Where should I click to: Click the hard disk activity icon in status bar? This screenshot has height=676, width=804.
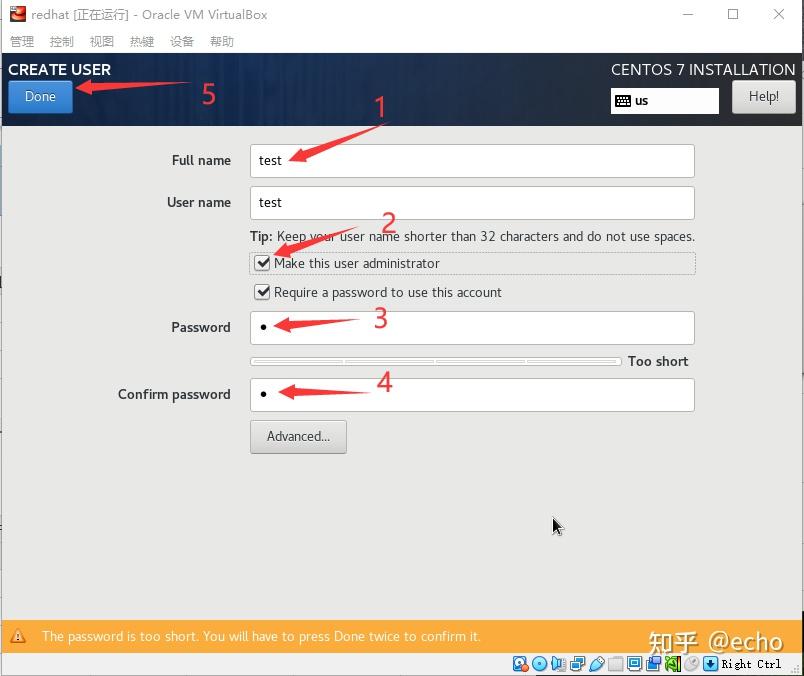[520, 663]
